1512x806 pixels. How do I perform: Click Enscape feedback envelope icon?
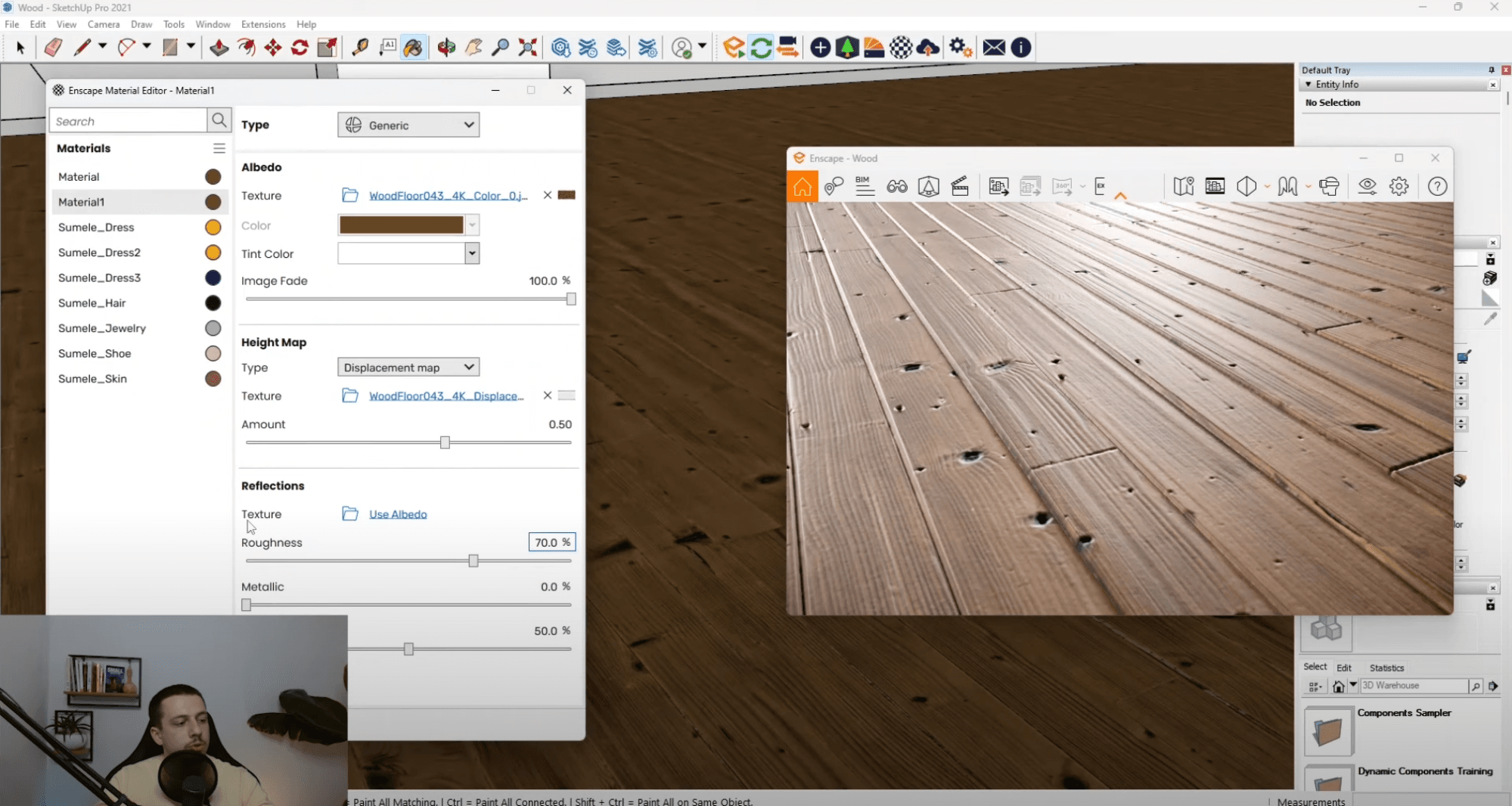click(994, 48)
